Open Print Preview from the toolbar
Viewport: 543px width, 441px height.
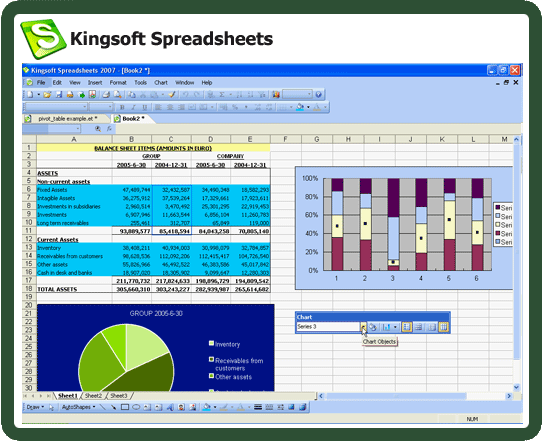click(x=118, y=94)
